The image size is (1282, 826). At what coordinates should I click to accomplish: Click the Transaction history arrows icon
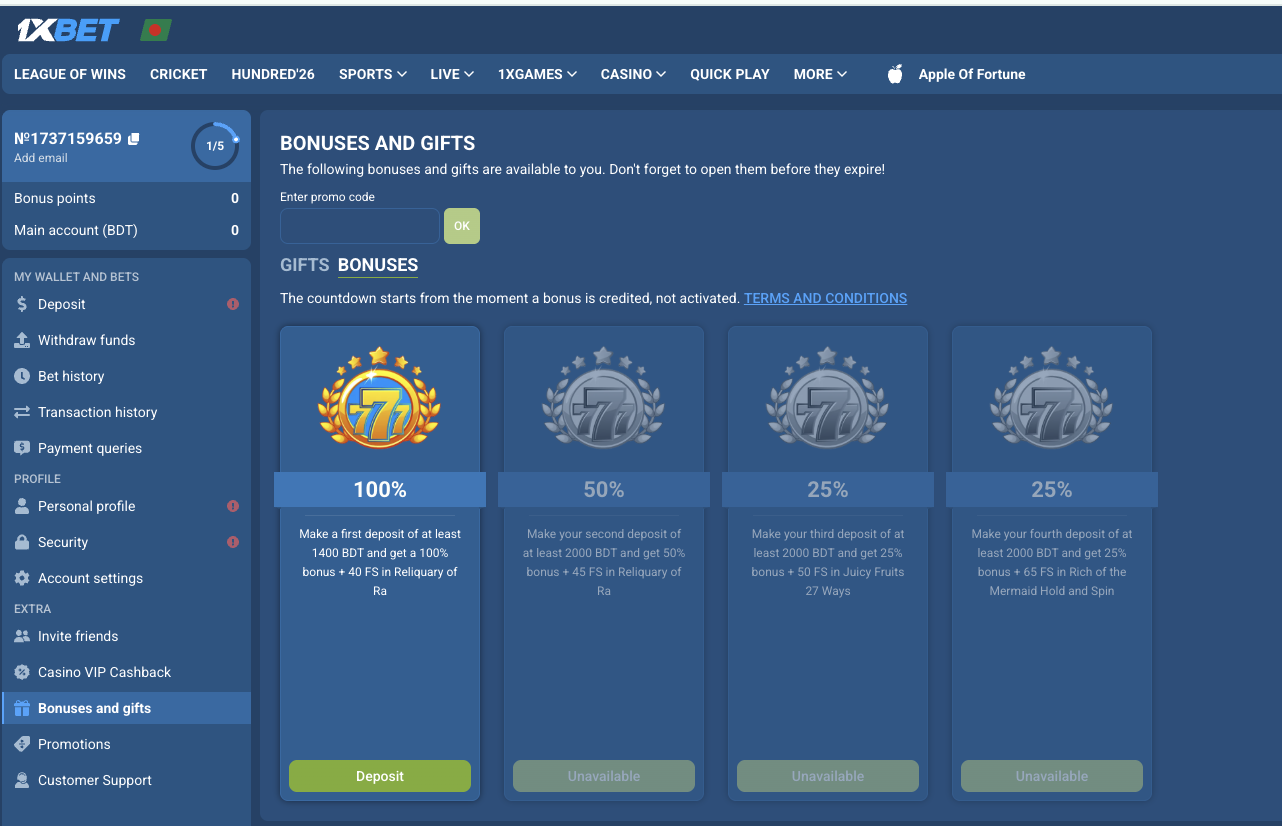22,412
